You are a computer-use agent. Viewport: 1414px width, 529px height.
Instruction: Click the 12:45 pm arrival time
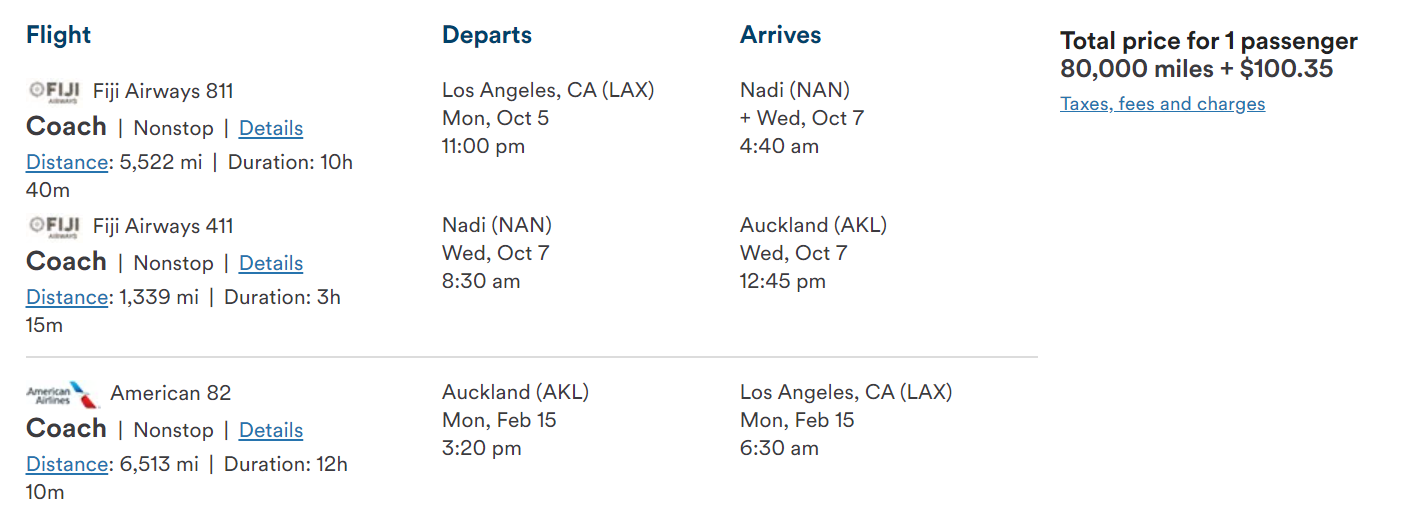click(782, 281)
